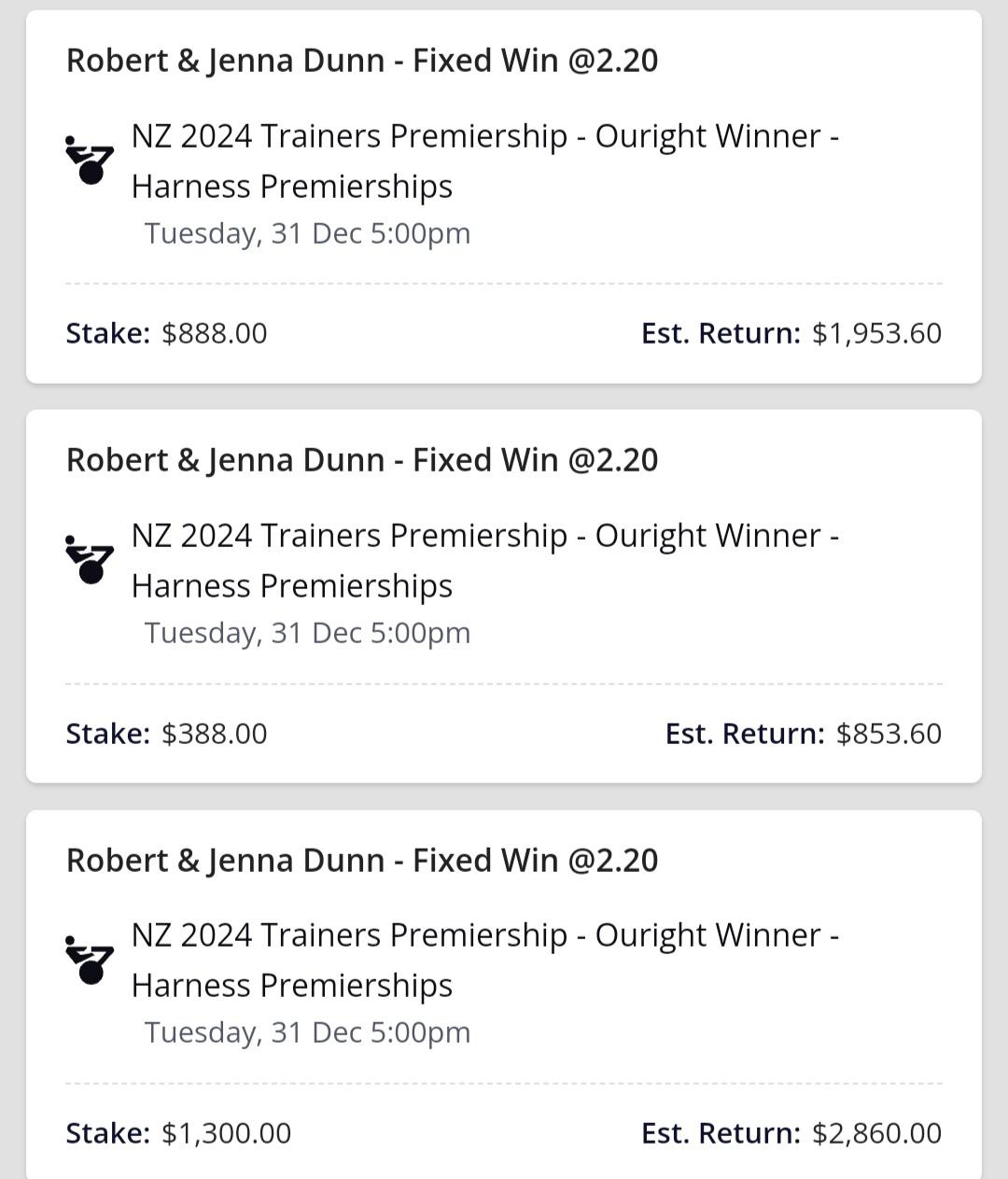Screen dimensions: 1008x1179
Task: Click the $1,953.60 estimated return
Action: (x=877, y=333)
